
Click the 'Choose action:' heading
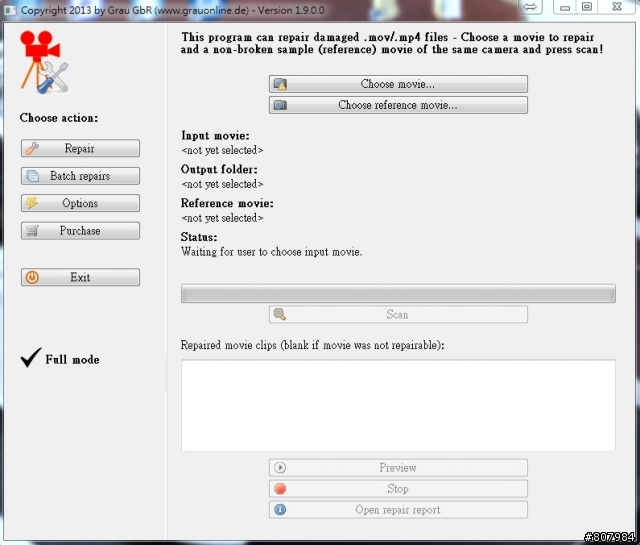59,118
